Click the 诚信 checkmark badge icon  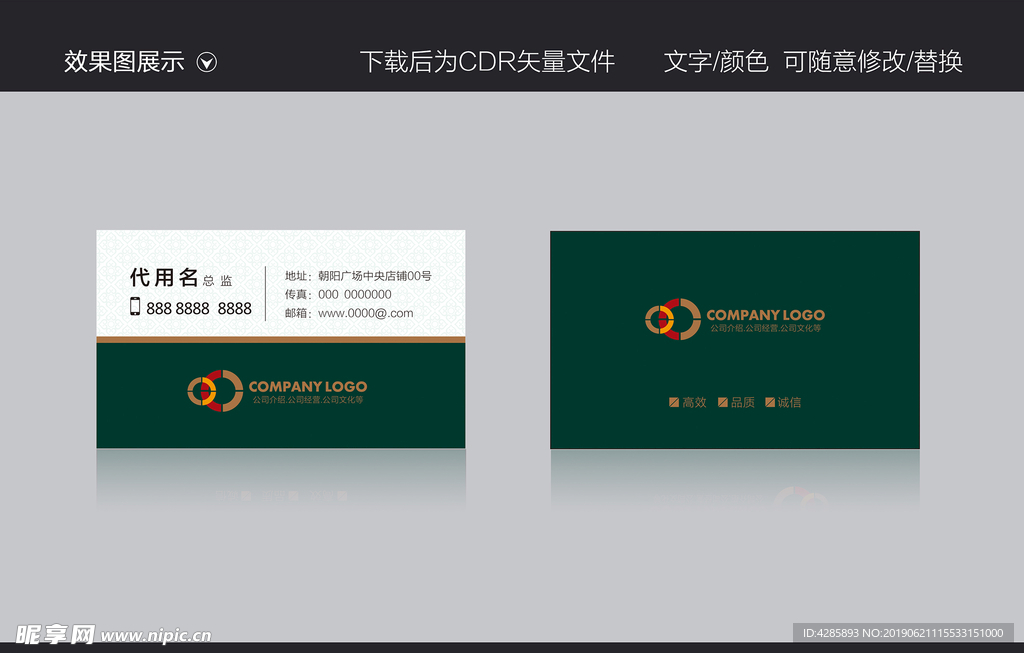coord(769,403)
